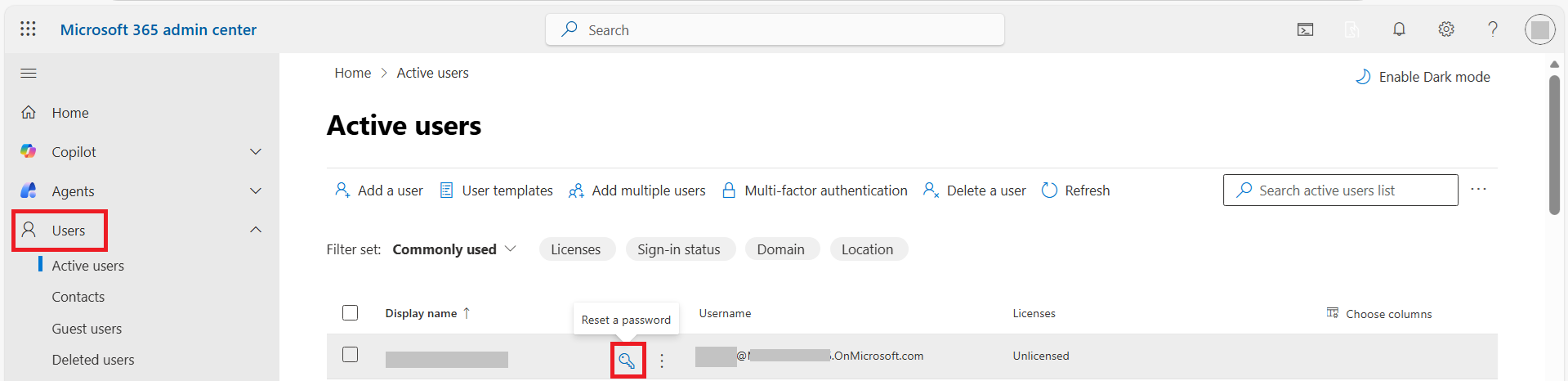Open the help question mark icon

coord(1493,29)
